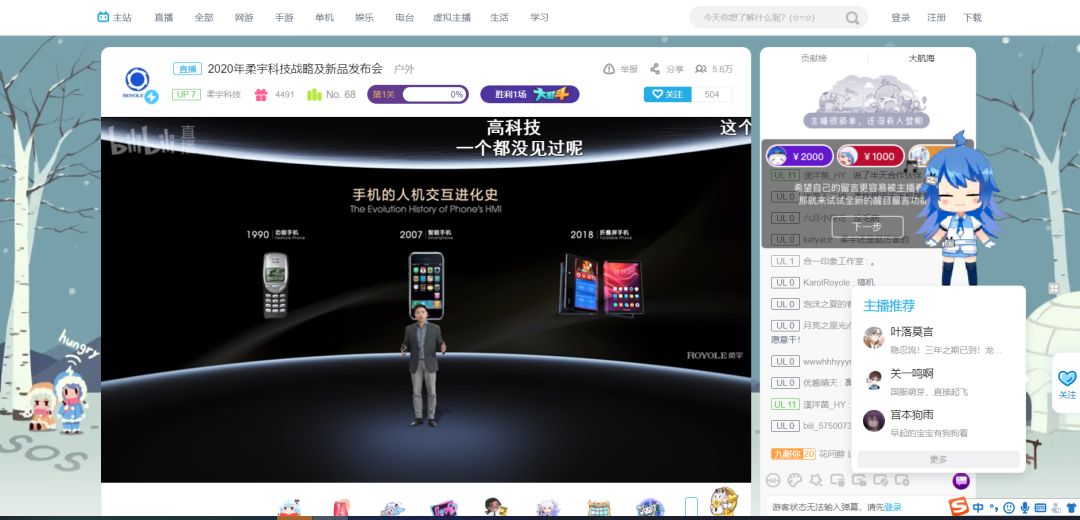
Task: Click the 登录 link in the top bar
Action: click(x=900, y=18)
